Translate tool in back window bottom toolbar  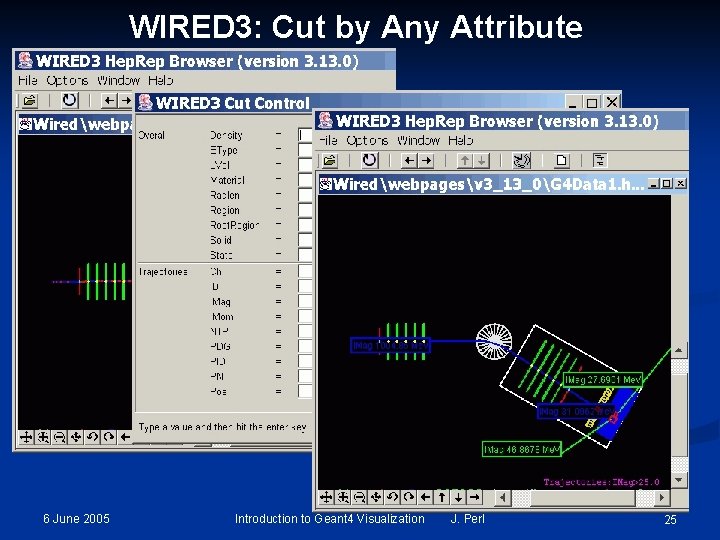(26, 437)
